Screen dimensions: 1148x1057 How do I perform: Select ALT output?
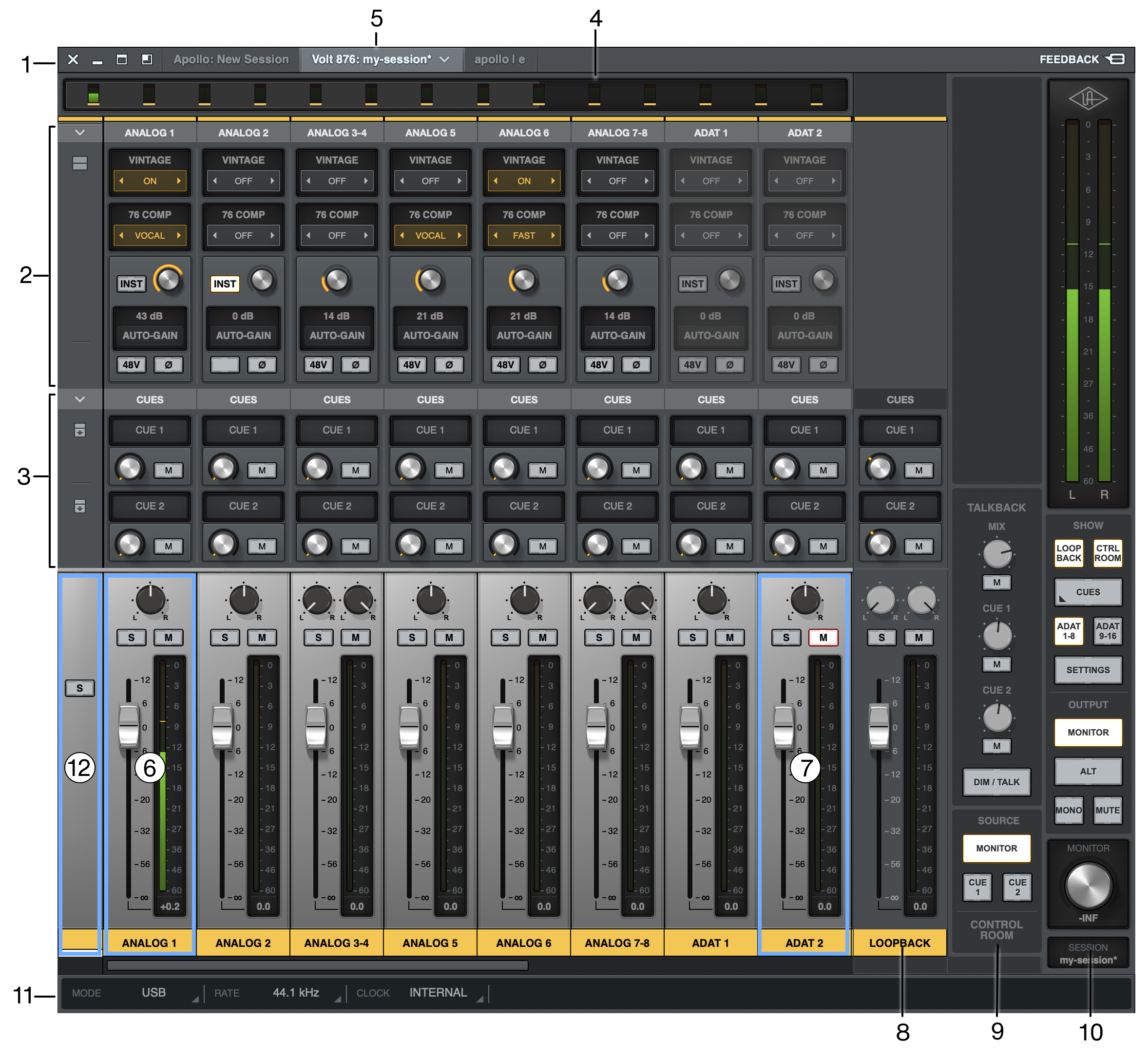(1088, 771)
